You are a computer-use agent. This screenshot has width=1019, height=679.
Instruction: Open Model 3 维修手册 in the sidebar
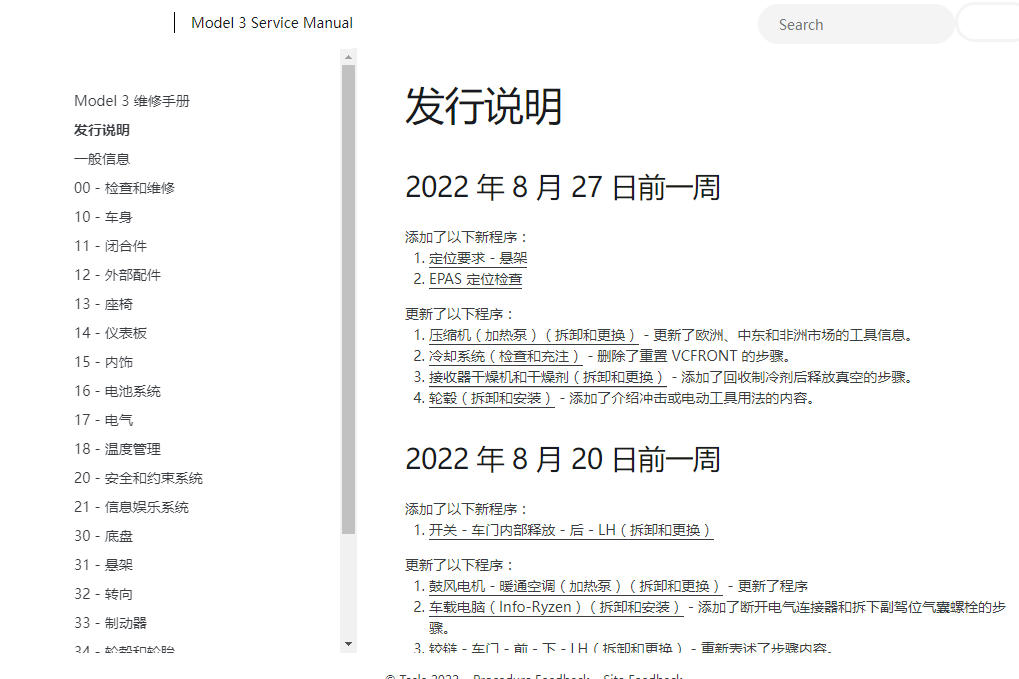click(132, 101)
